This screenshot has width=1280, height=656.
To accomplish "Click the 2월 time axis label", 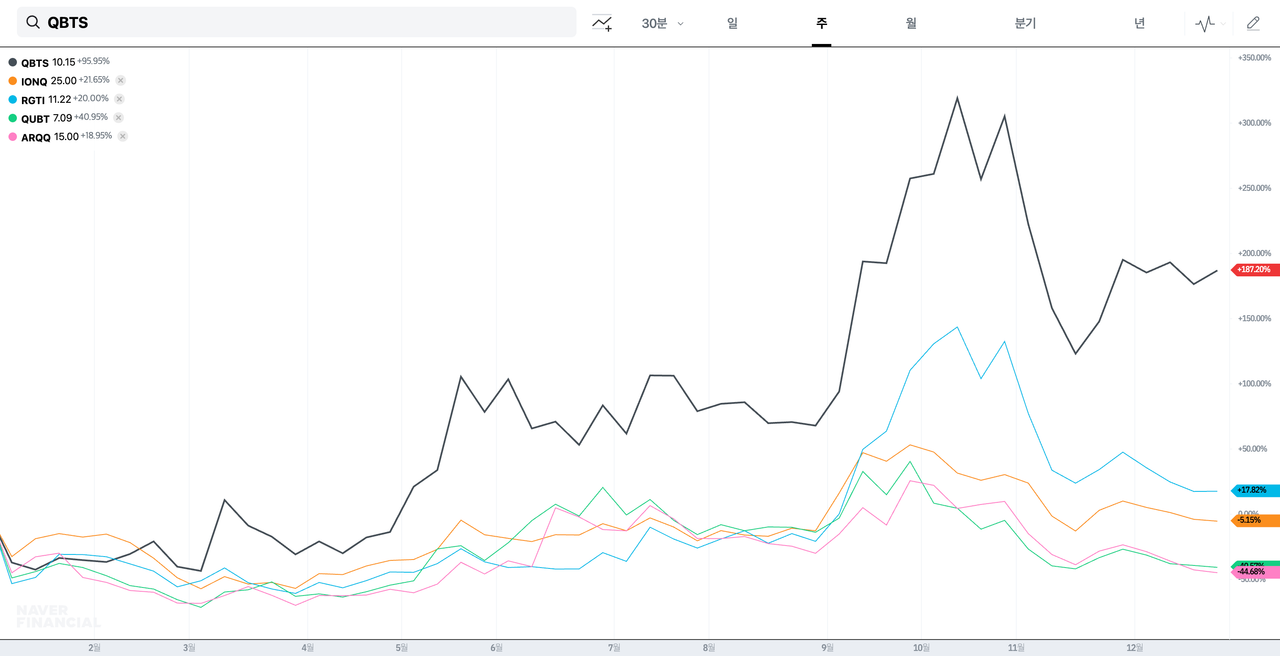I will point(94,647).
